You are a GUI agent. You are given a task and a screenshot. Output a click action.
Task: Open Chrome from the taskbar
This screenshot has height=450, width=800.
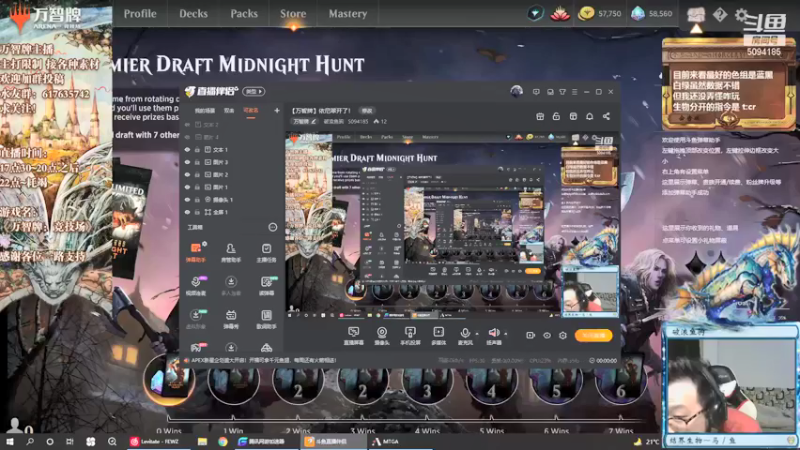(x=223, y=441)
